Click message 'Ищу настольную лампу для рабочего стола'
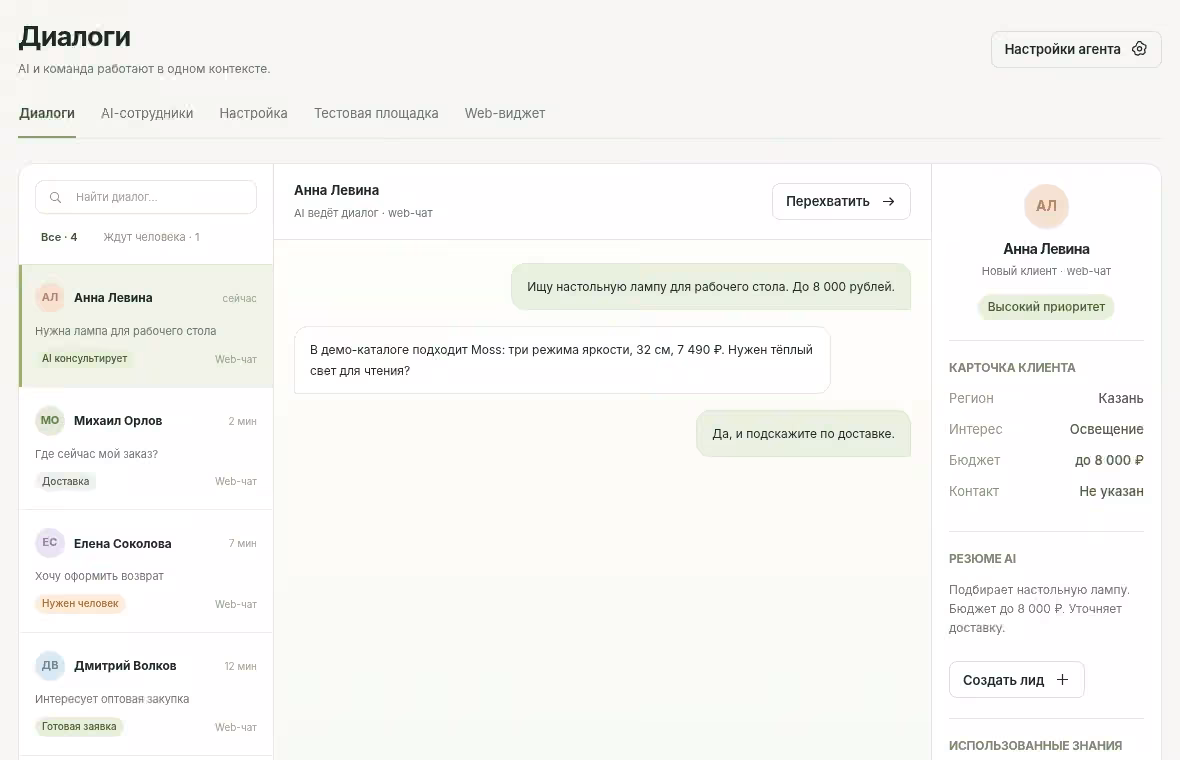The width and height of the screenshot is (1180, 760). point(711,287)
